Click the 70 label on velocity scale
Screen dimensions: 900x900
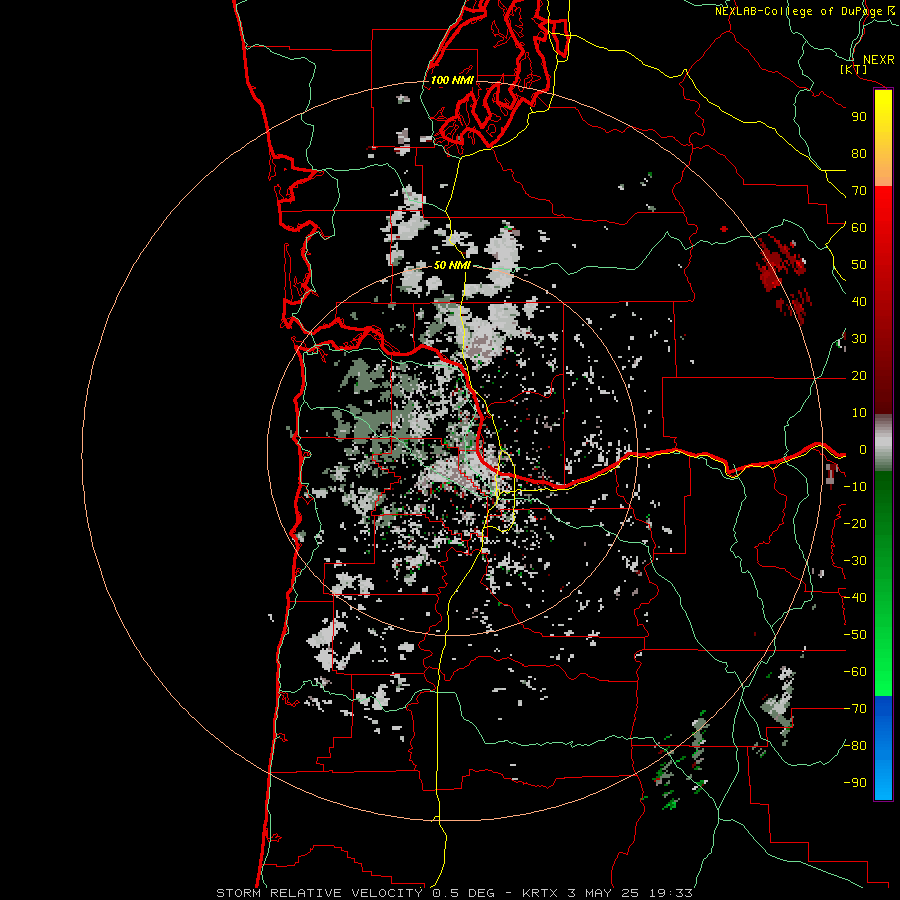[859, 191]
